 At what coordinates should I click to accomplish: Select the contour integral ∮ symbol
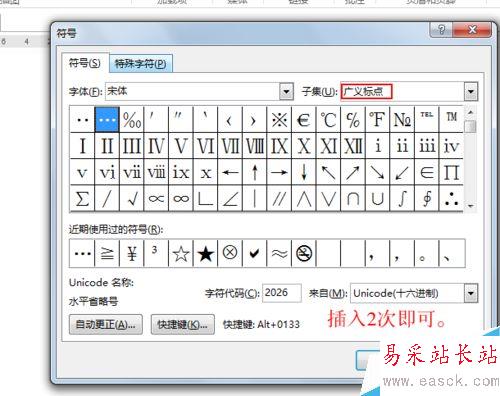[x=427, y=198]
